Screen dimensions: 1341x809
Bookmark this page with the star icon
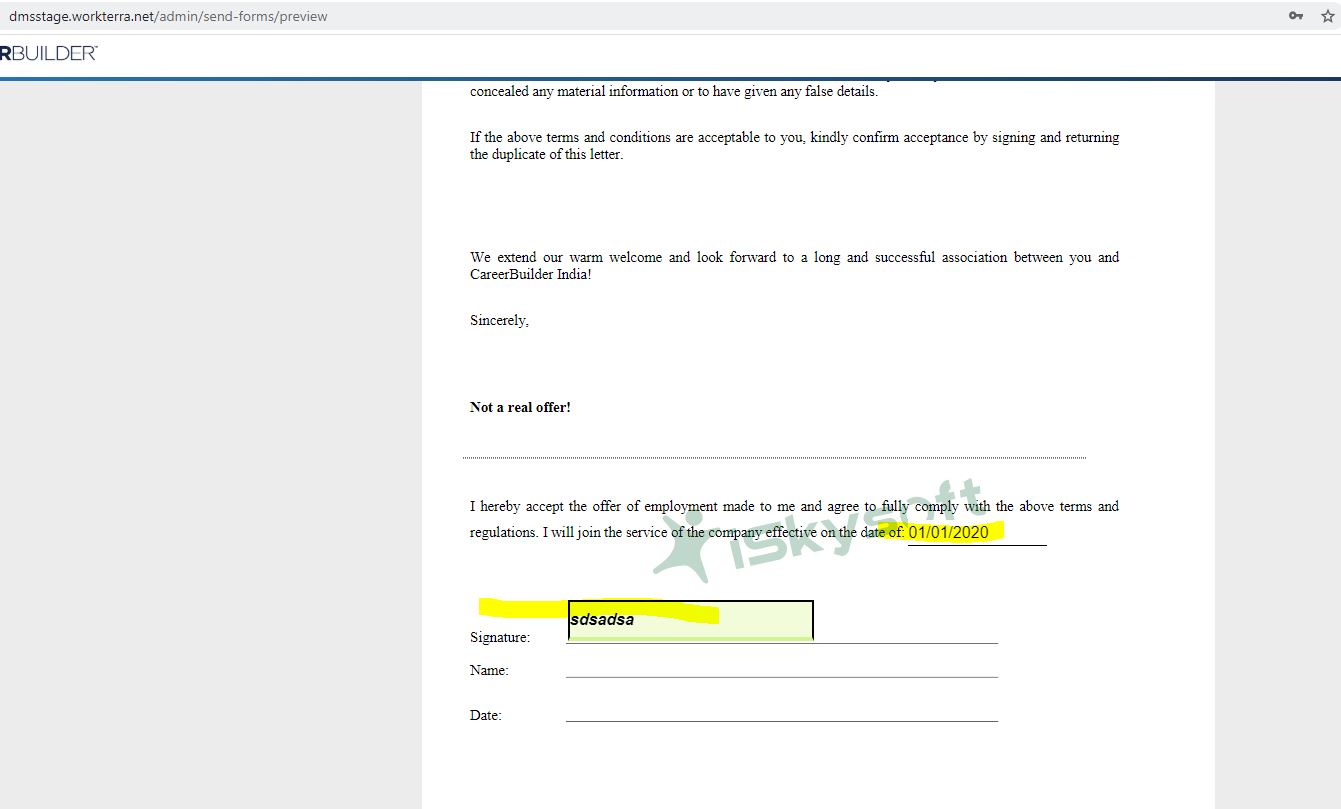click(x=1325, y=16)
